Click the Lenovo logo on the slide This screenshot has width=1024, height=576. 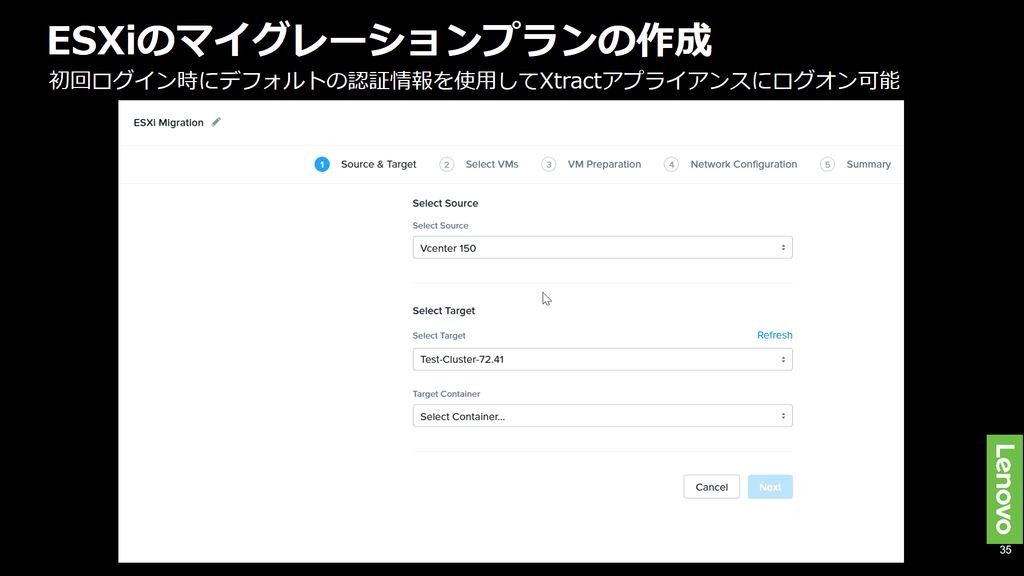[x=1004, y=489]
